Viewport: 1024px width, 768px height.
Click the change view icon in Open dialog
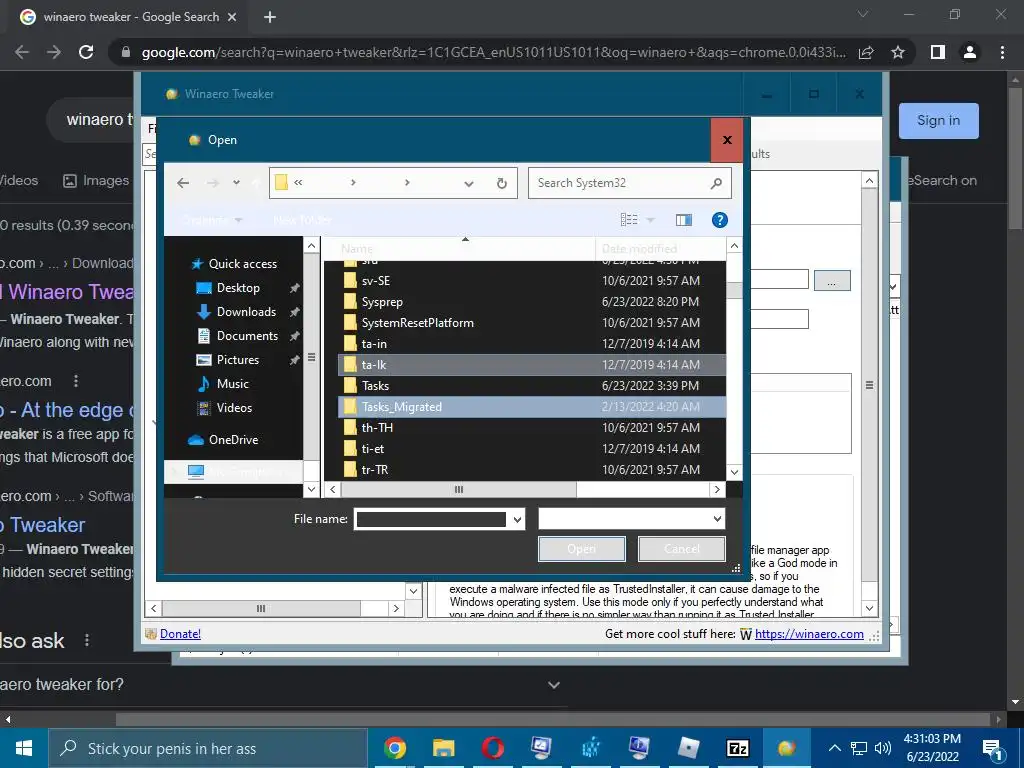pyautogui.click(x=629, y=220)
